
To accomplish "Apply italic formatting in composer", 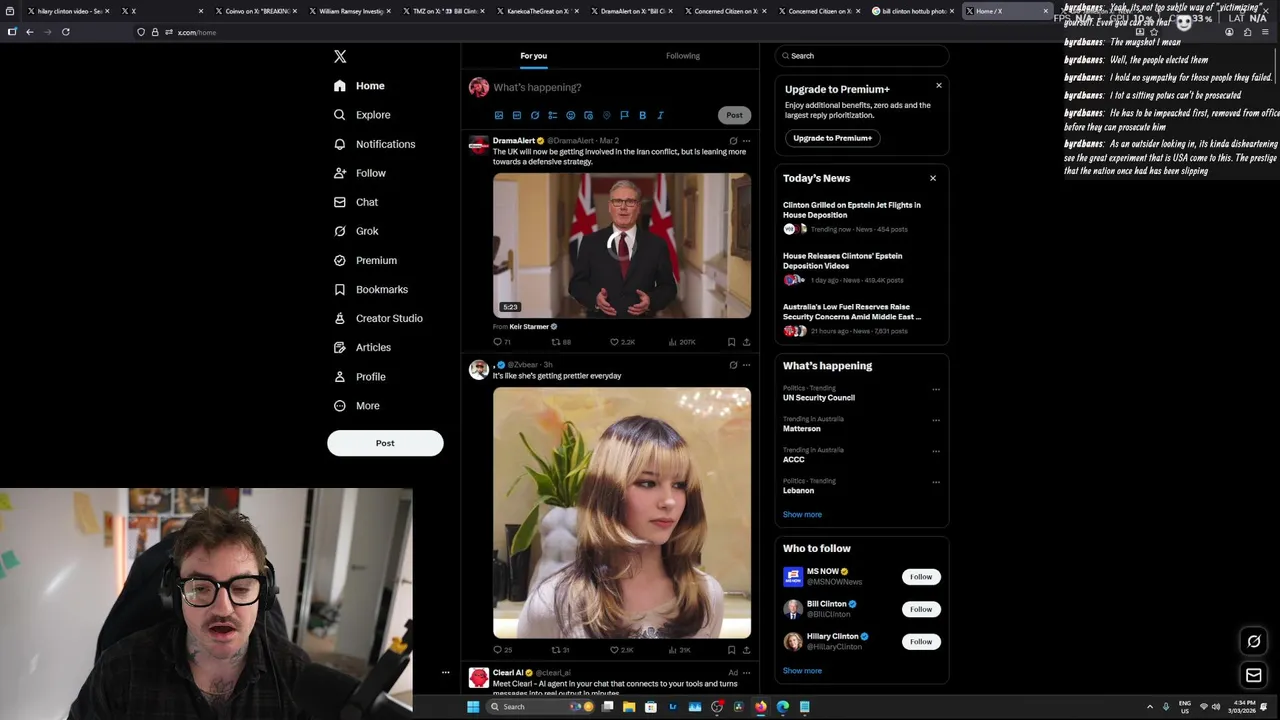I will 660,115.
